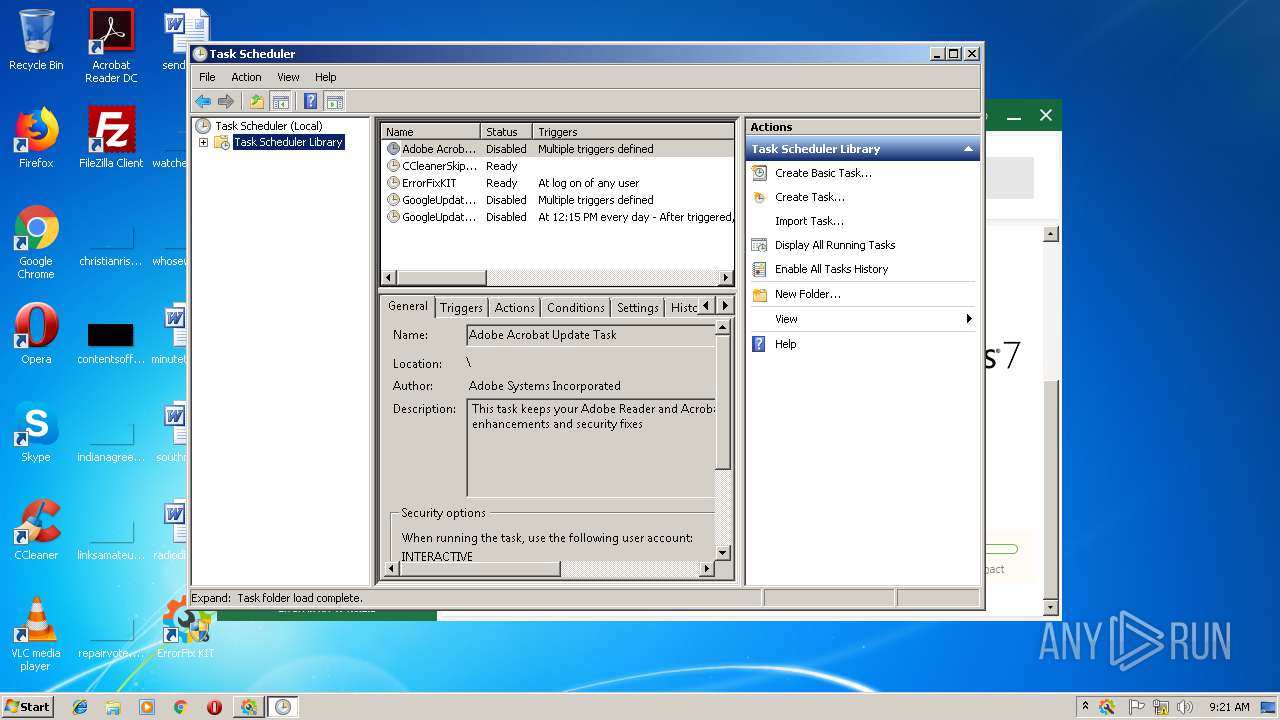
Task: Switch to the Settings tab
Action: (637, 308)
